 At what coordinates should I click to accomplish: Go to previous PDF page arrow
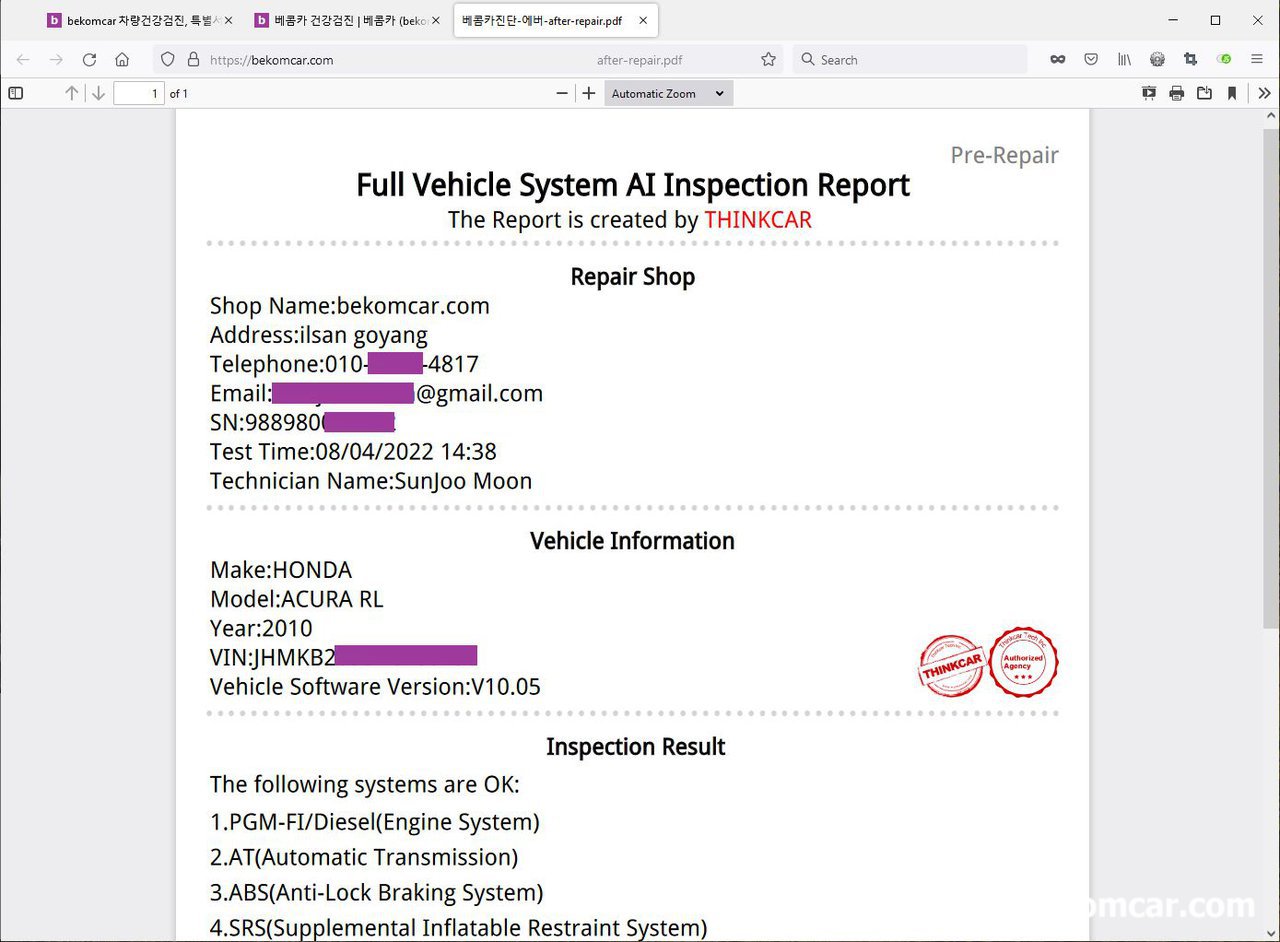71,93
